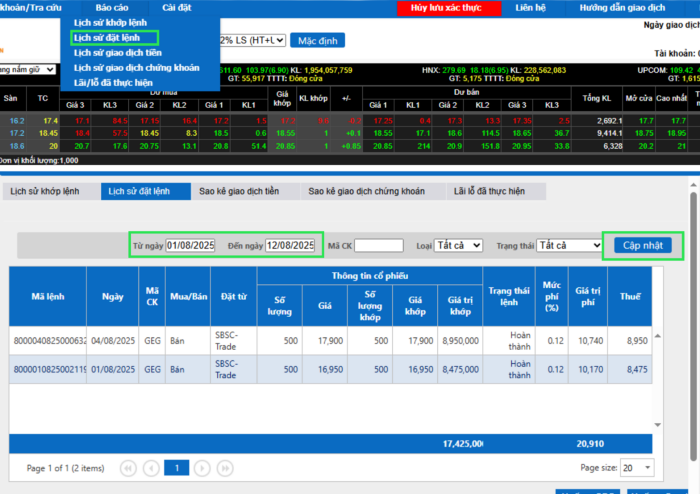Viewport: 700px width, 494px height.
Task: Open the Cài đặt menu
Action: pos(177,8)
